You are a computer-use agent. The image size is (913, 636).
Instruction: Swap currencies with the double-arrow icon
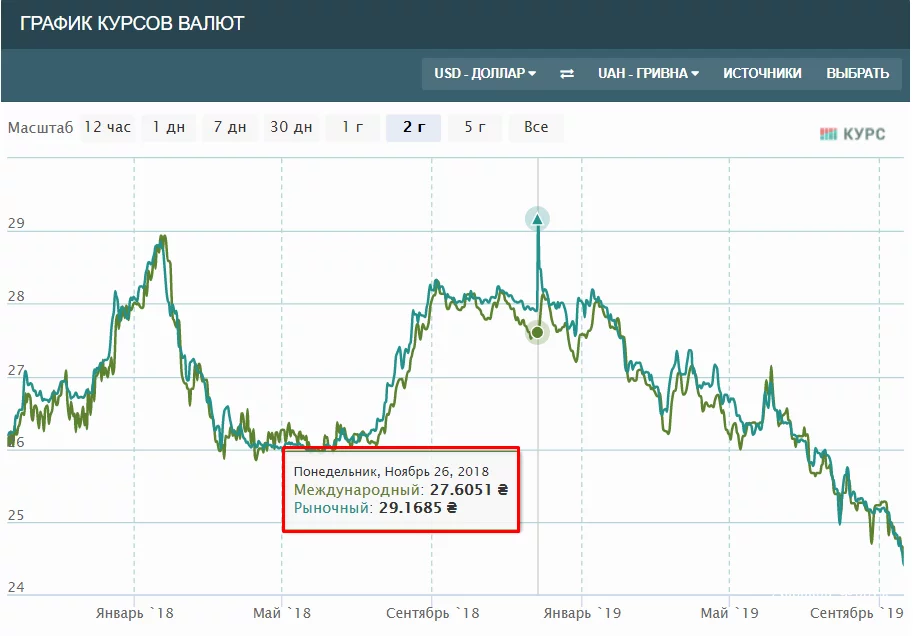[567, 73]
